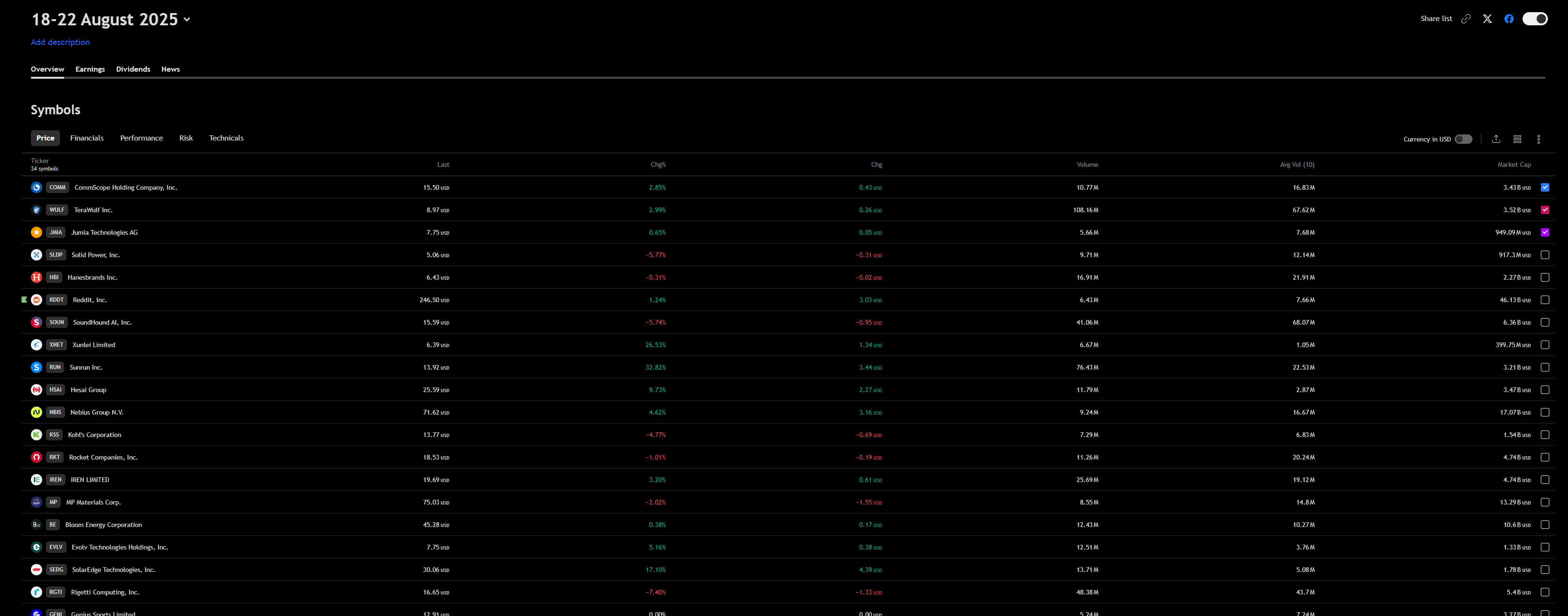This screenshot has width=1568, height=616.
Task: Copy the share list link icon
Action: 1466,19
